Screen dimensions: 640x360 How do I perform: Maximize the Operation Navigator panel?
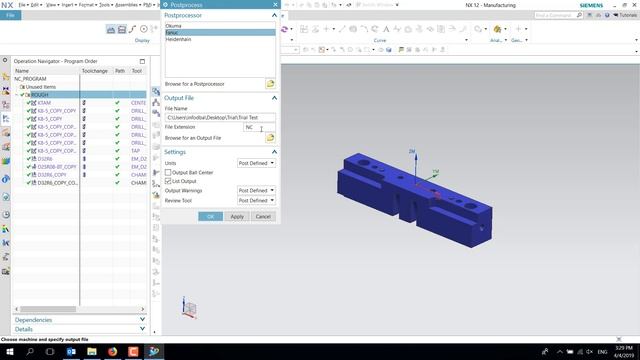pyautogui.click(x=142, y=61)
